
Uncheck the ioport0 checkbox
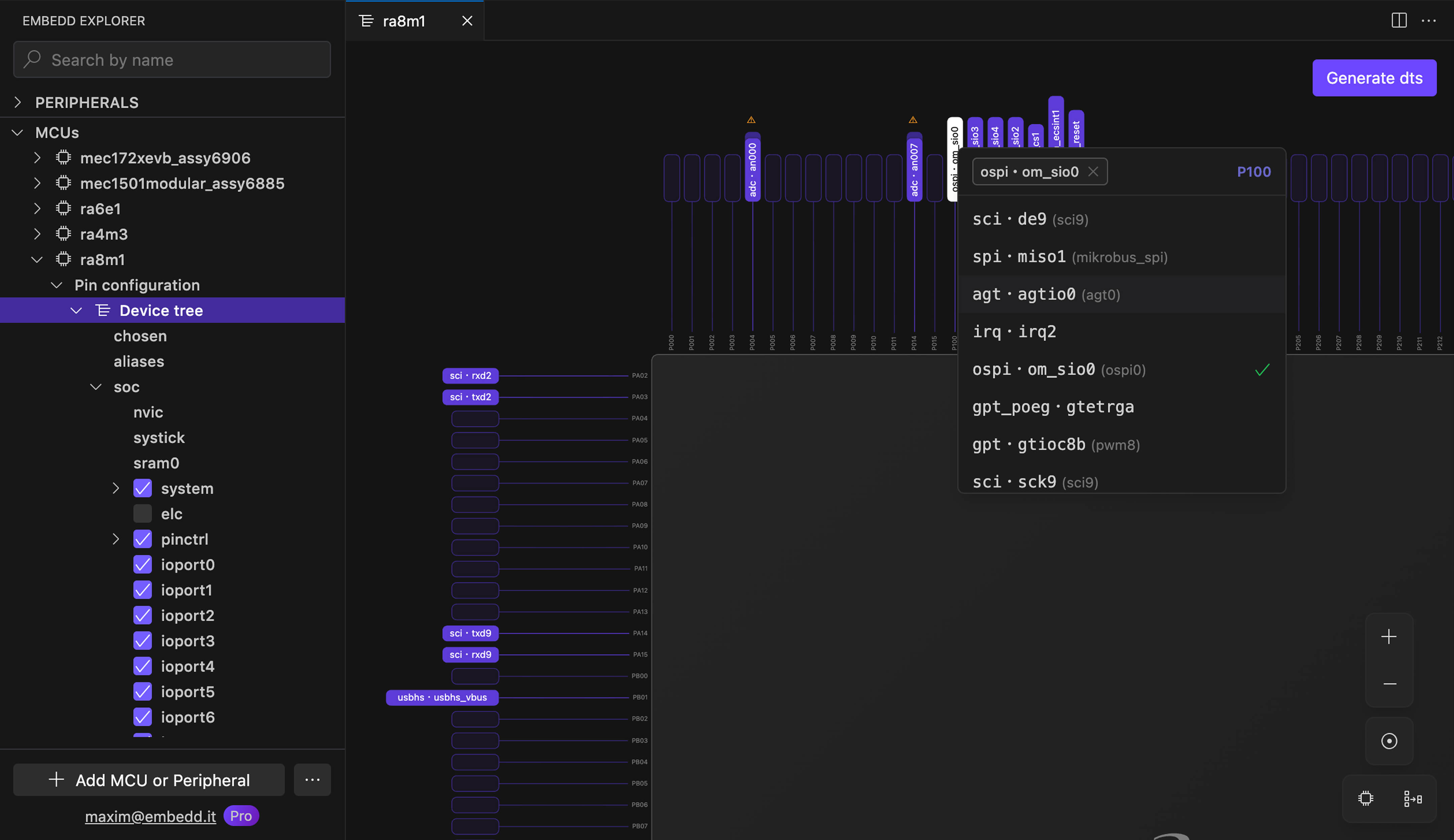pyautogui.click(x=142, y=565)
